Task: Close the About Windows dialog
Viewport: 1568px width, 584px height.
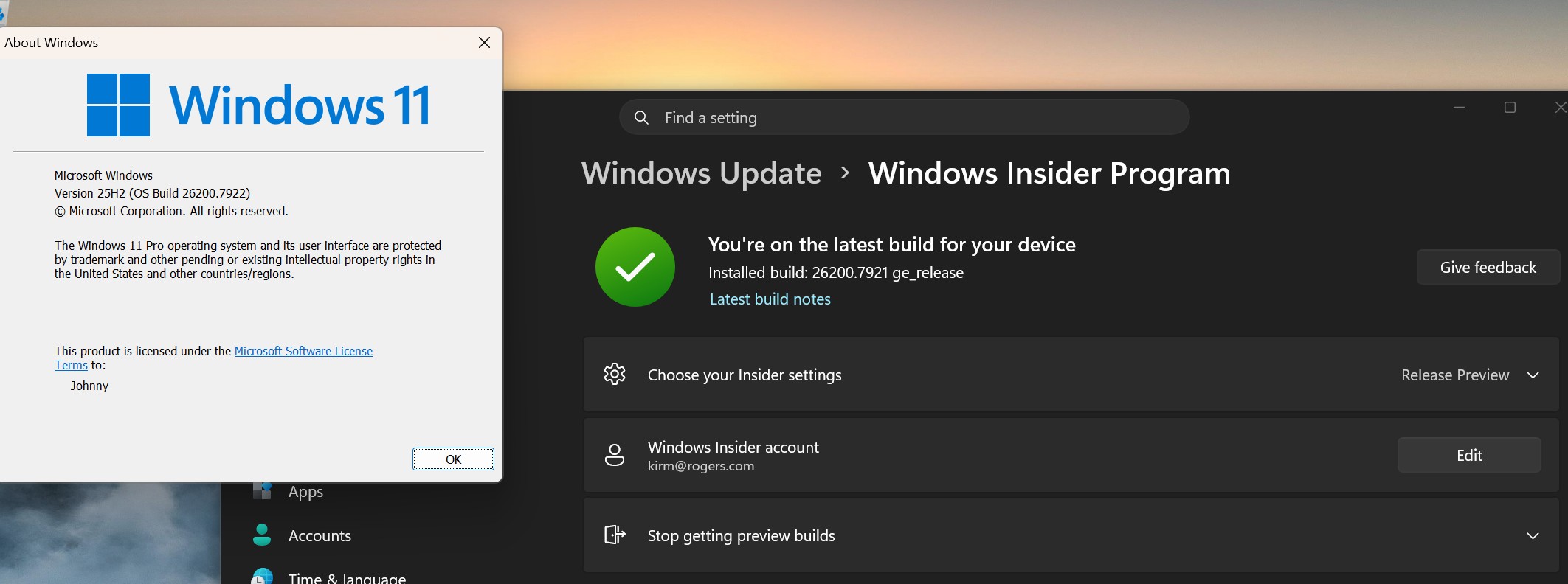Action: 484,43
